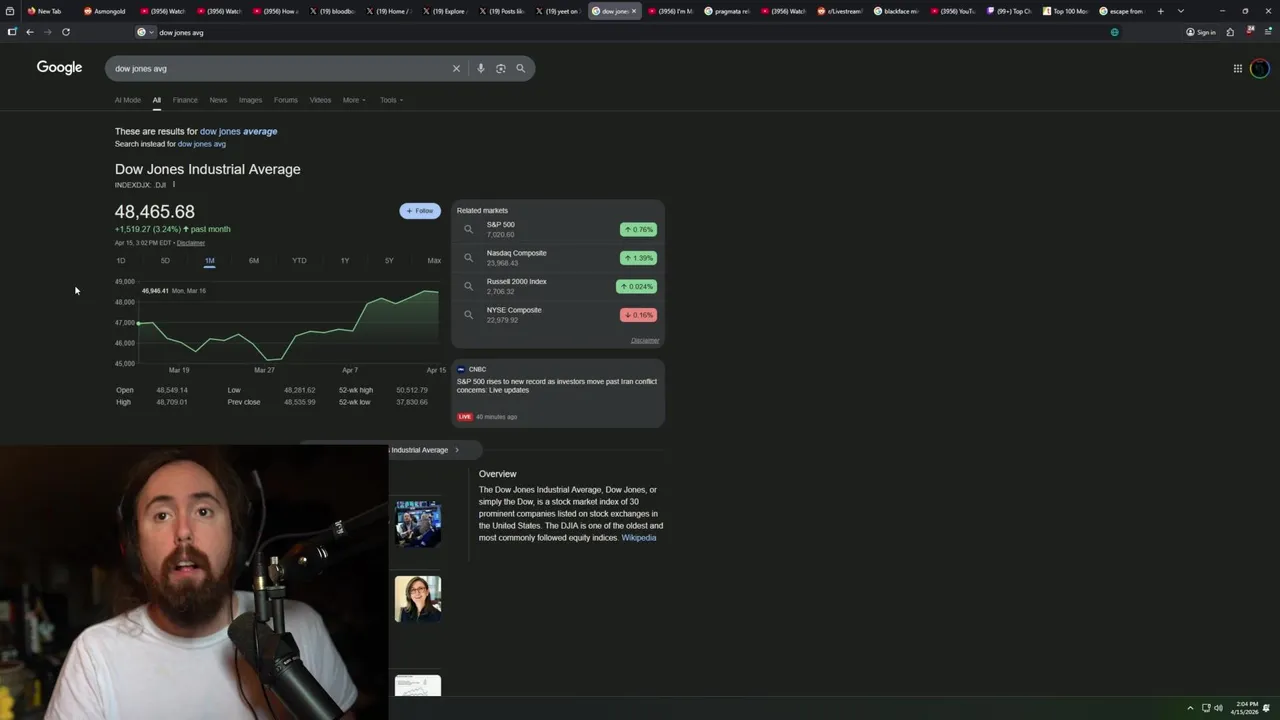Expand the Tools dropdown
Image resolution: width=1280 pixels, height=720 pixels.
391,100
